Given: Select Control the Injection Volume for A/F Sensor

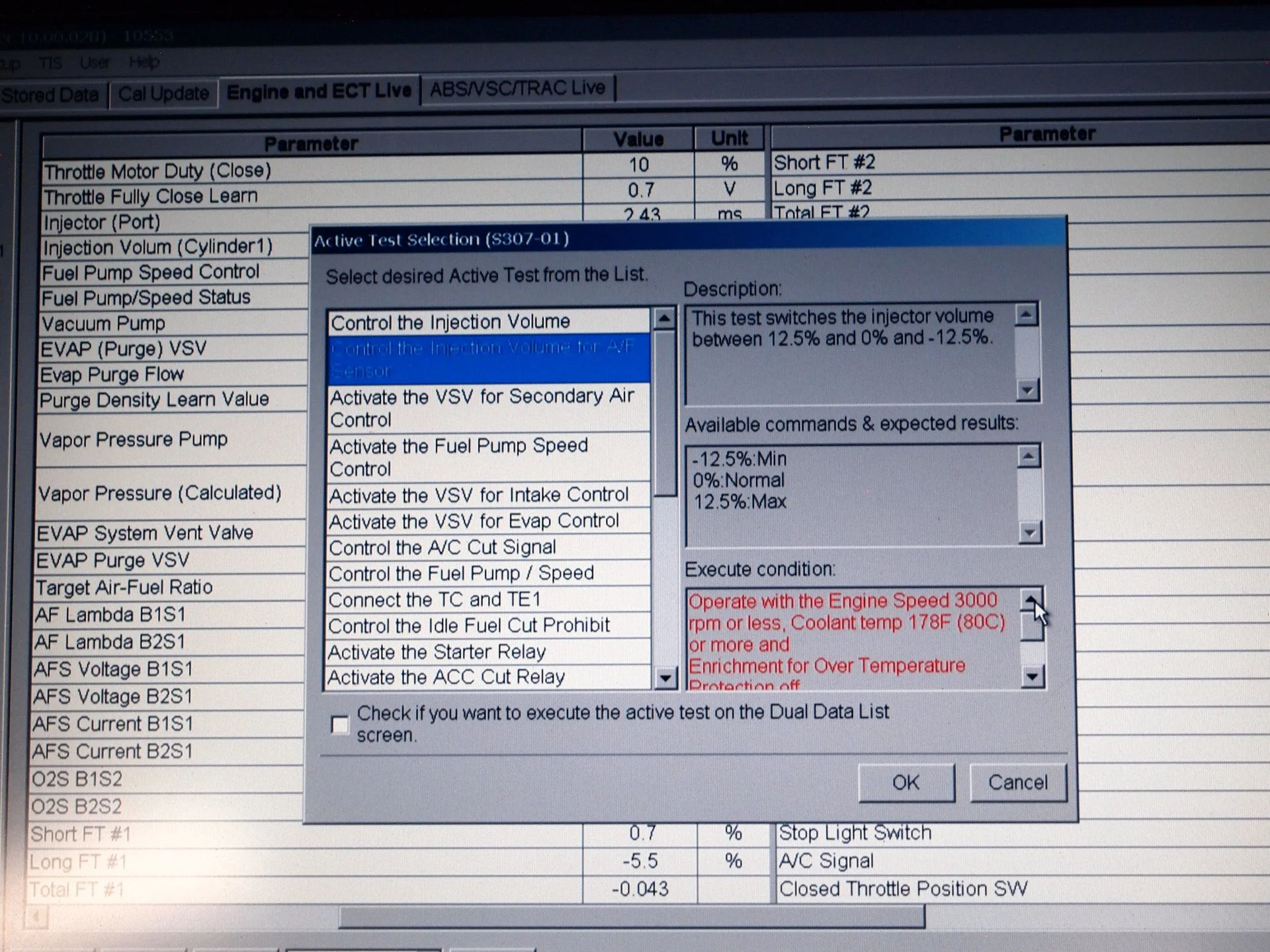Looking at the screenshot, I should tap(489, 359).
